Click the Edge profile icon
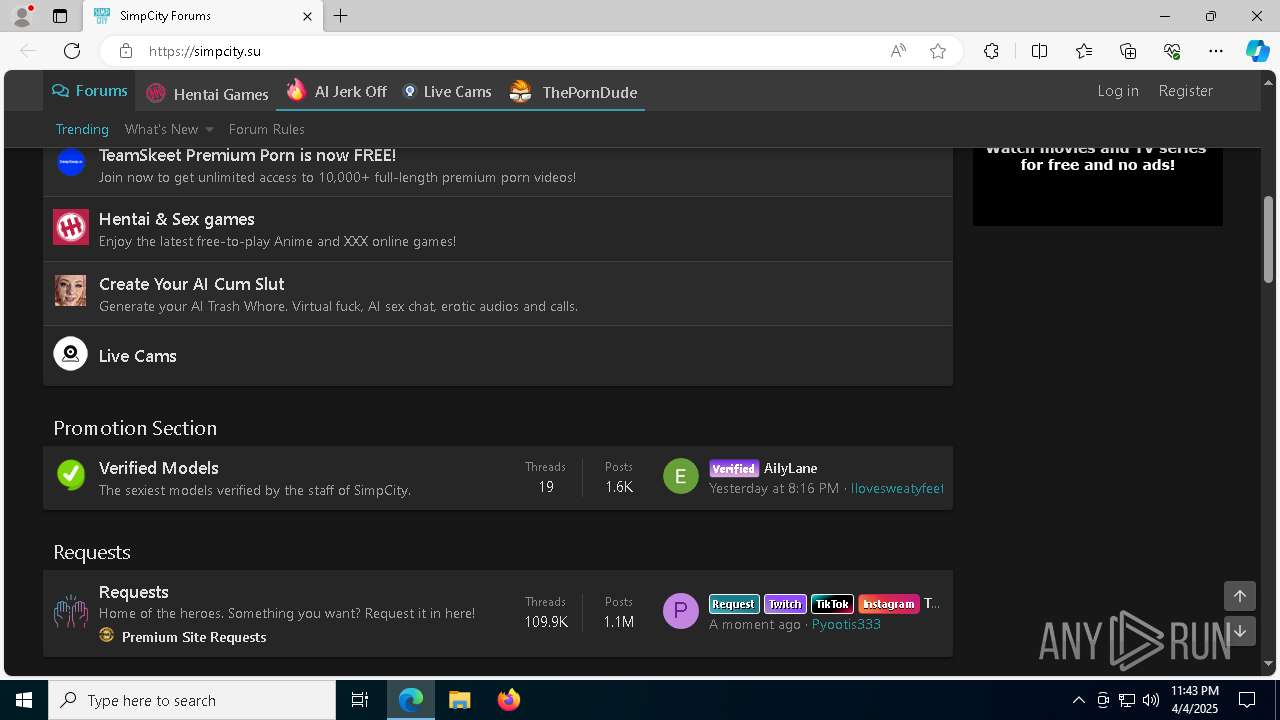Image resolution: width=1280 pixels, height=720 pixels. point(21,16)
